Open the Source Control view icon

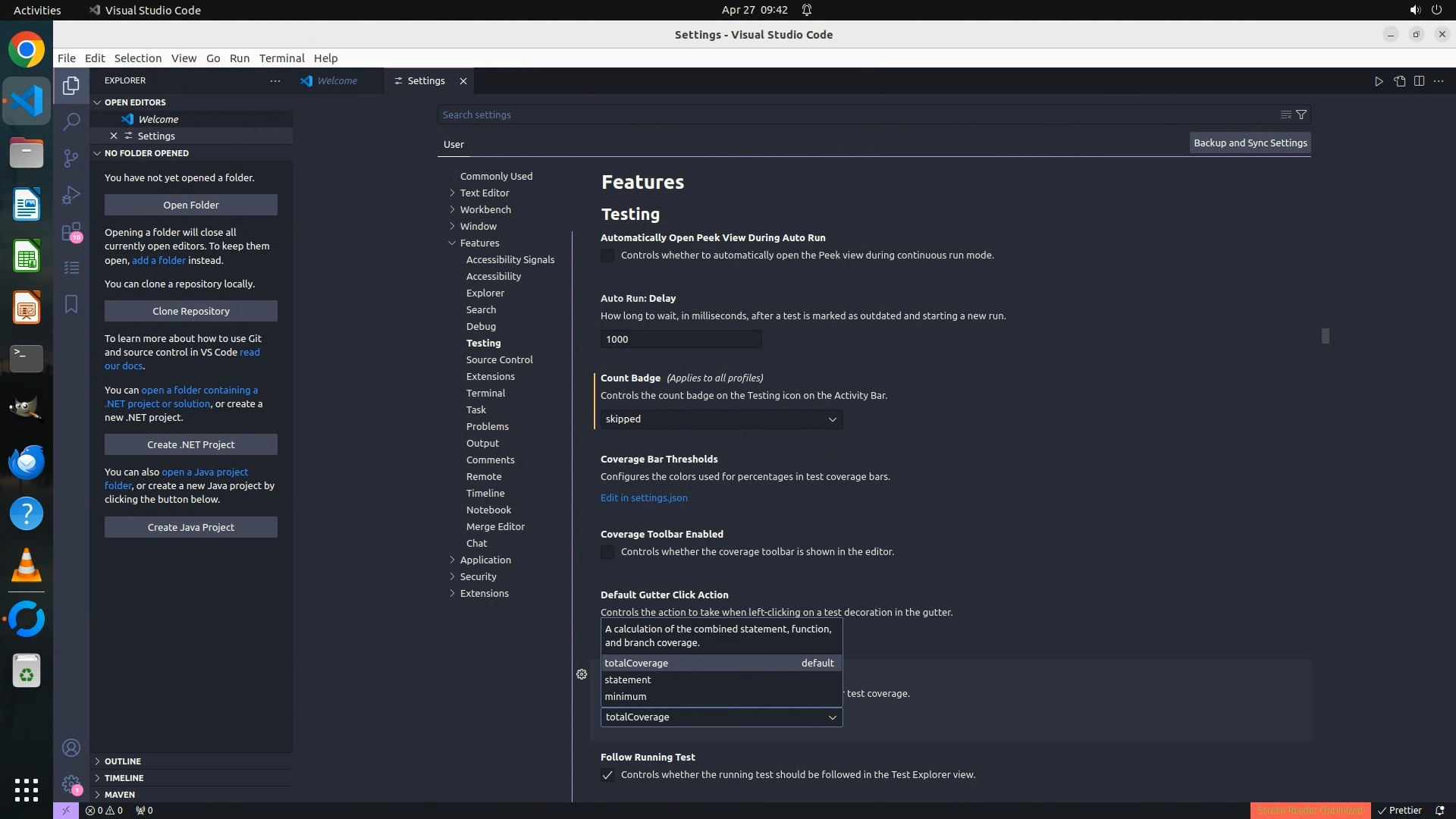pos(71,158)
